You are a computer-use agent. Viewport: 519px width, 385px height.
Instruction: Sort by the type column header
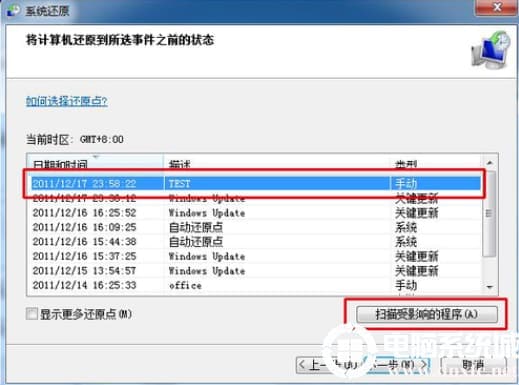436,162
